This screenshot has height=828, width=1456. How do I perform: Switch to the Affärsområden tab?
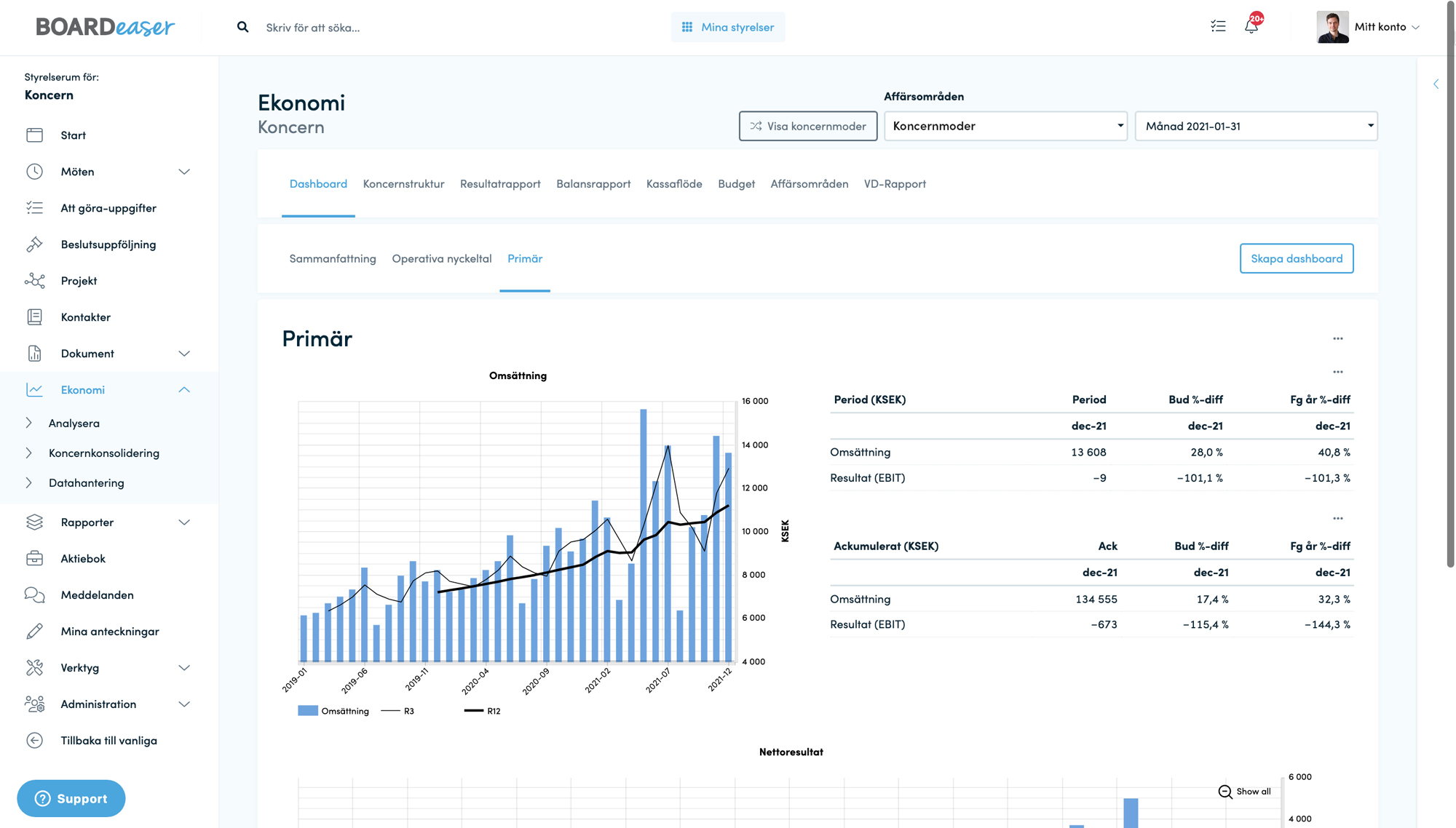[810, 184]
